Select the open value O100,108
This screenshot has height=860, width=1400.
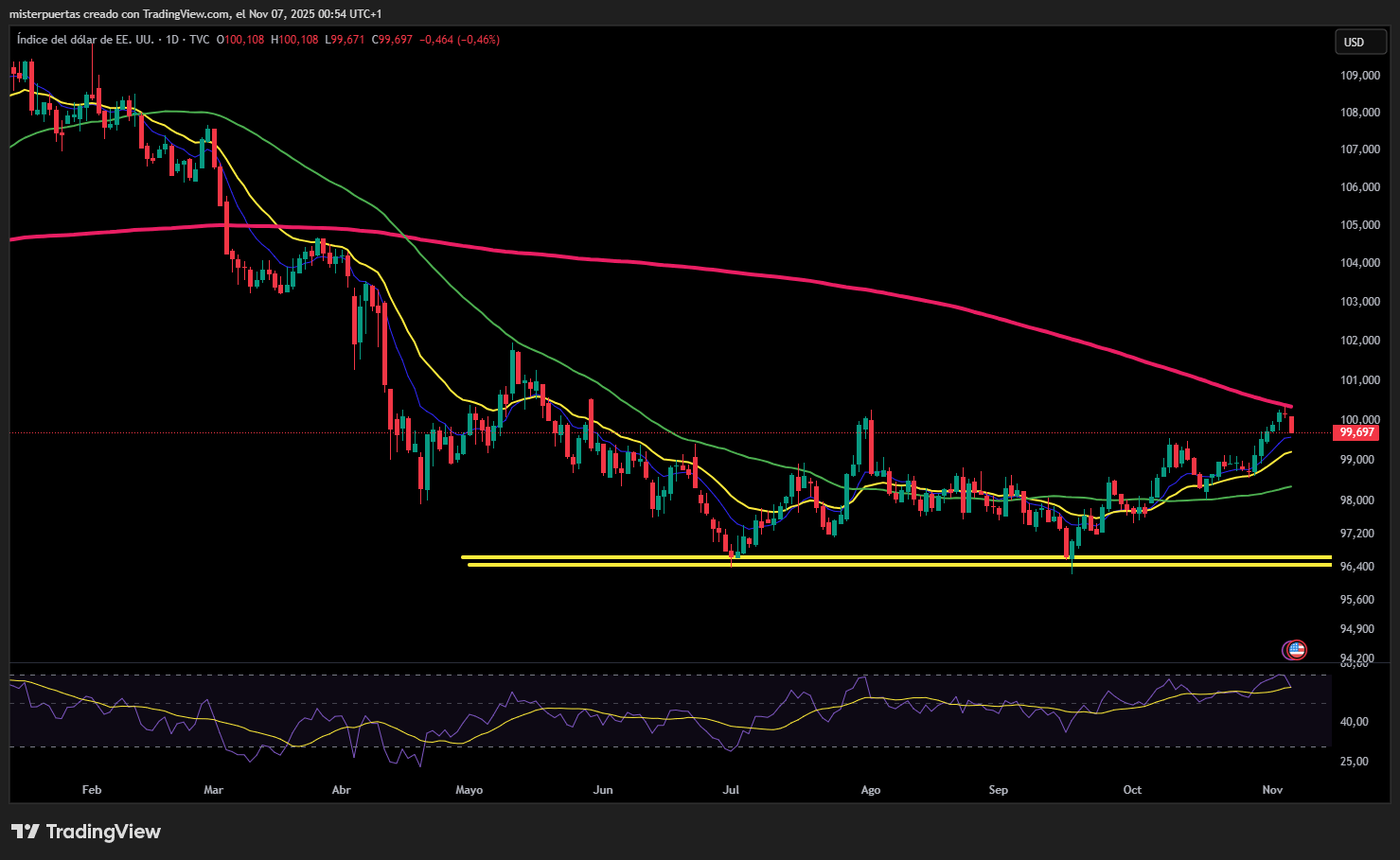coord(240,40)
